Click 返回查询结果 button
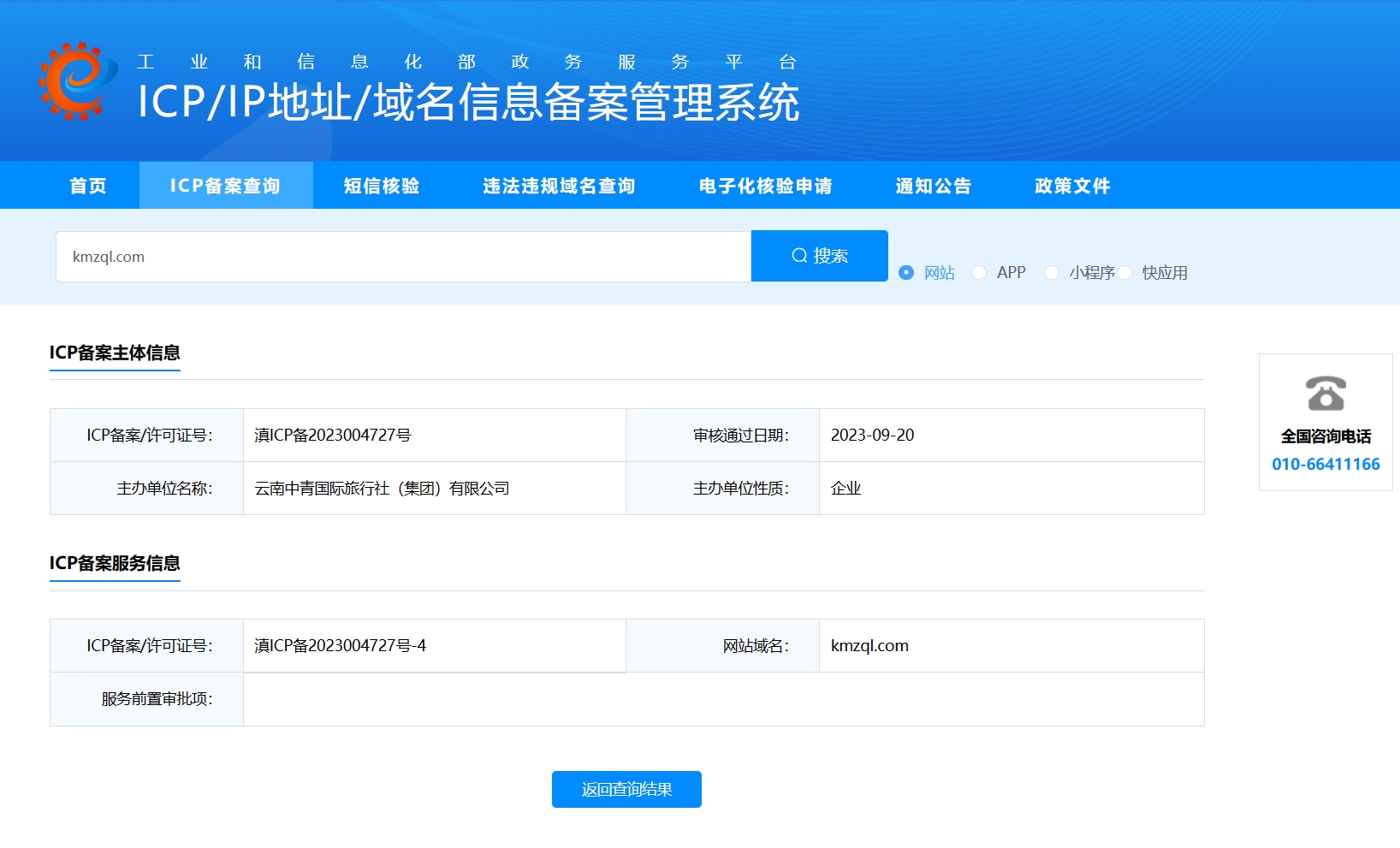The width and height of the screenshot is (1400, 848). point(626,789)
